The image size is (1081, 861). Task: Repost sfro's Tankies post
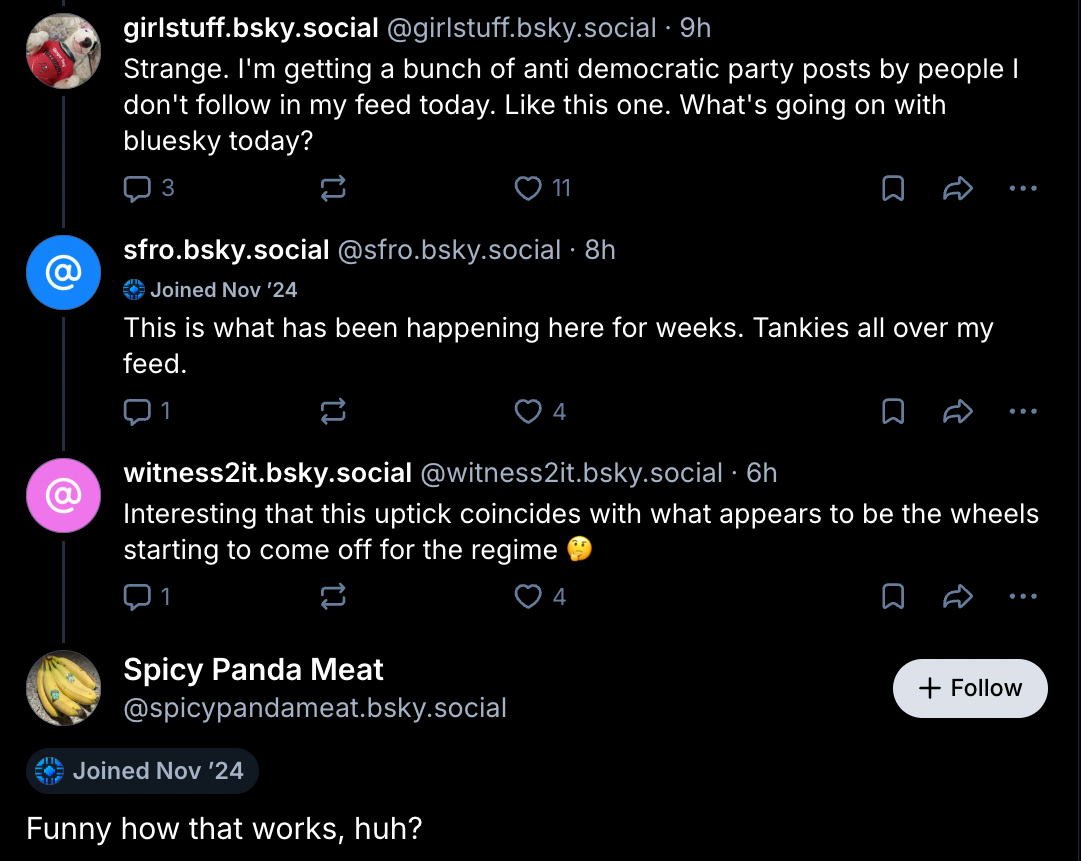click(x=332, y=411)
